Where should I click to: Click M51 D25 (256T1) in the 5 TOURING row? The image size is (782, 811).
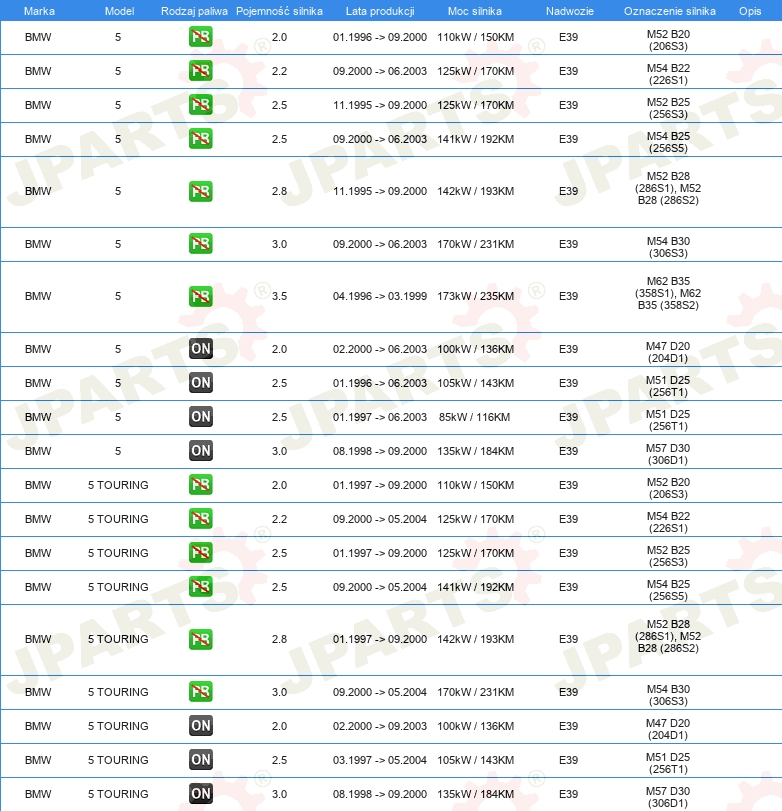668,763
